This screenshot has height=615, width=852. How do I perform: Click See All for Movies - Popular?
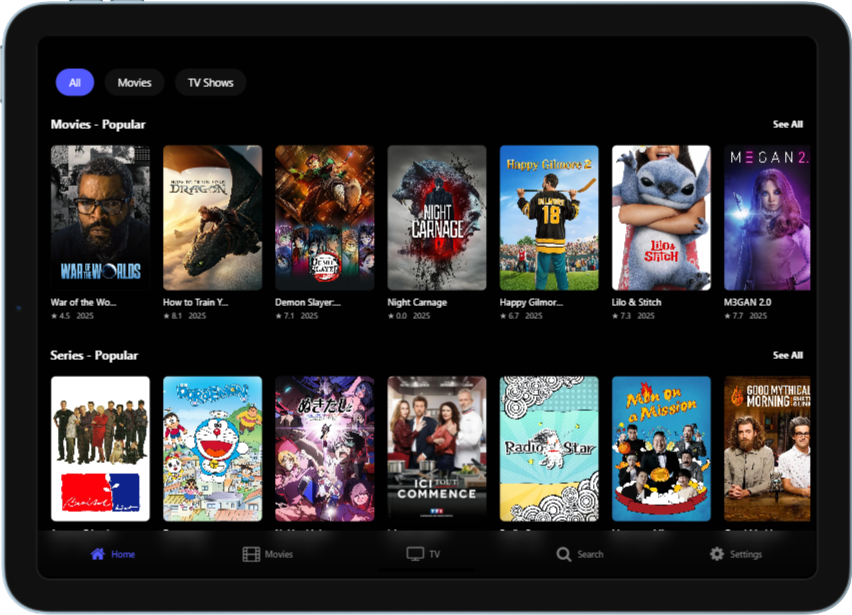coord(787,124)
